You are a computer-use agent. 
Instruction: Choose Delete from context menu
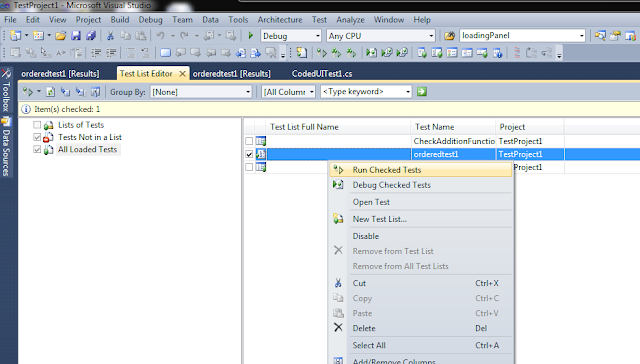click(x=421, y=328)
